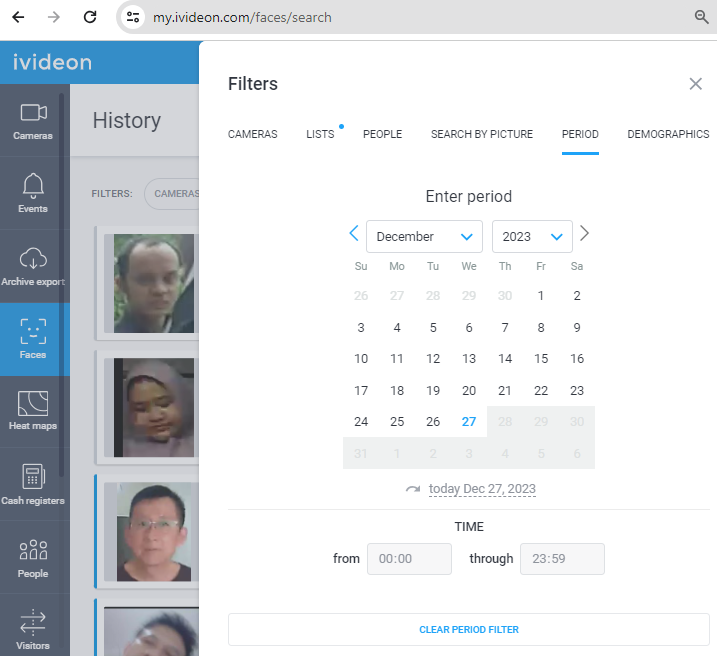This screenshot has width=717, height=656.
Task: Click CLEAR PERIOD FILTER button
Action: coord(469,629)
